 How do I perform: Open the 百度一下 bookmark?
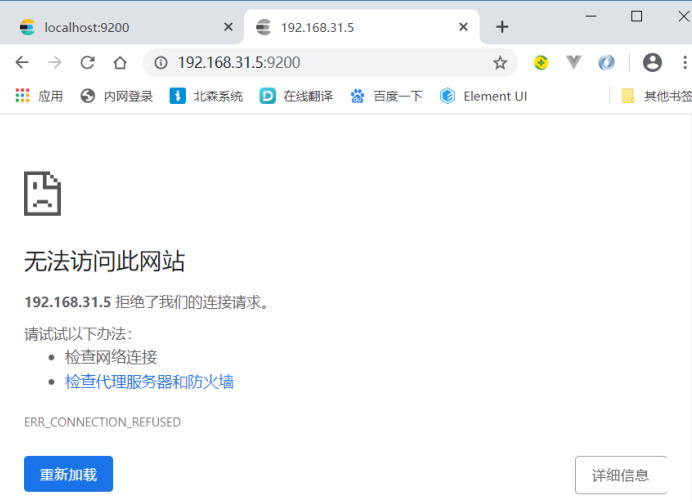point(386,96)
